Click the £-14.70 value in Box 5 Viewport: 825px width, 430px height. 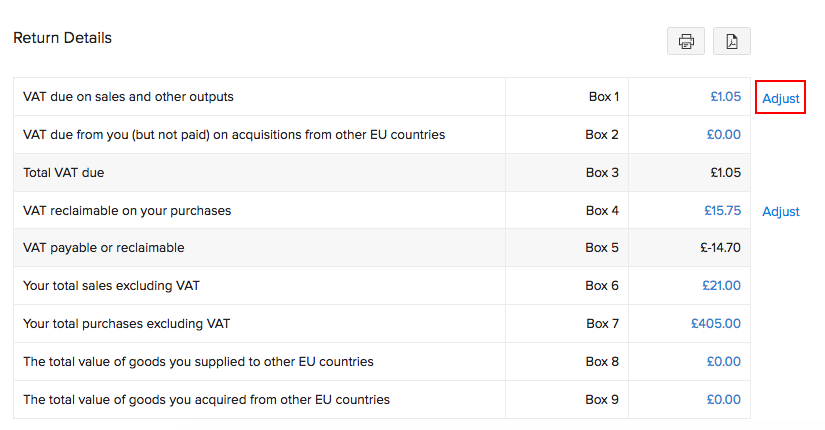tap(720, 247)
